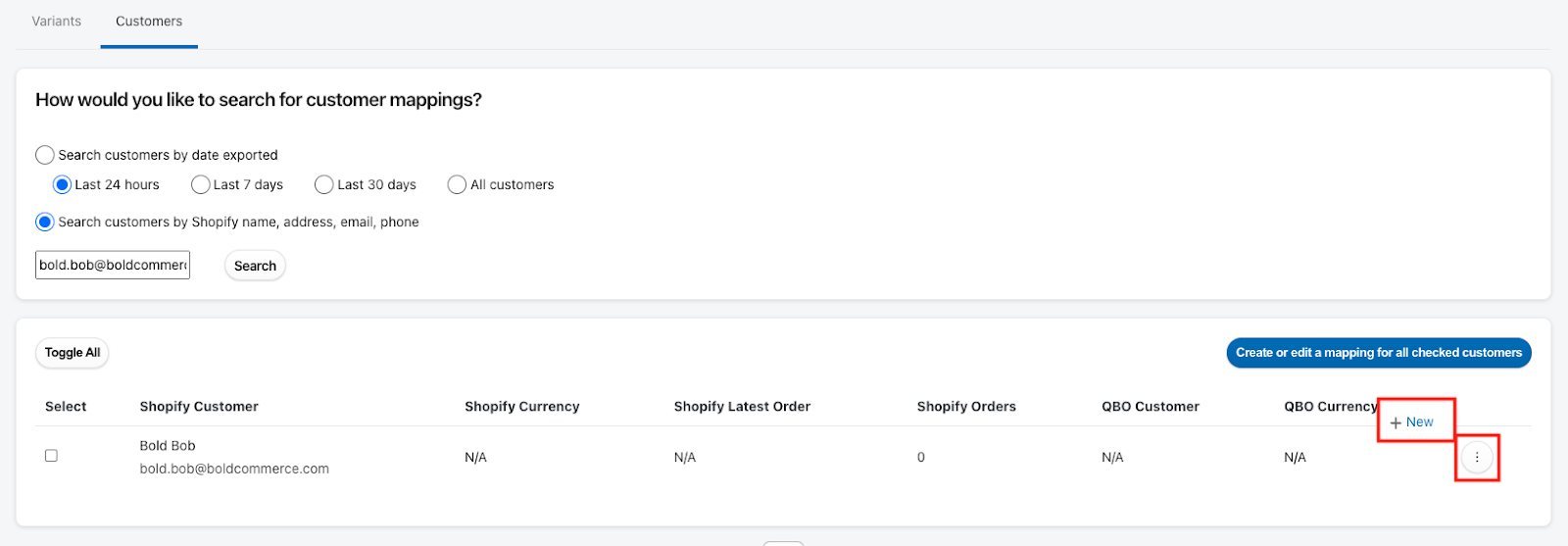Click the QBO Customer column header

[x=1151, y=407]
